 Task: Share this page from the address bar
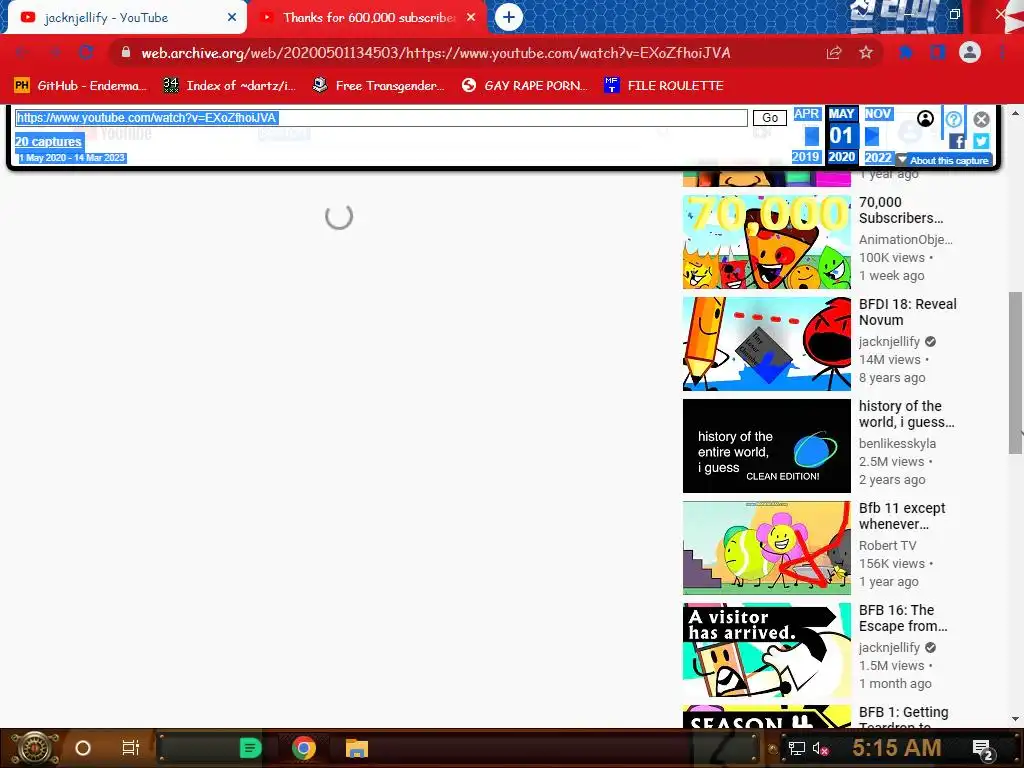coord(834,53)
